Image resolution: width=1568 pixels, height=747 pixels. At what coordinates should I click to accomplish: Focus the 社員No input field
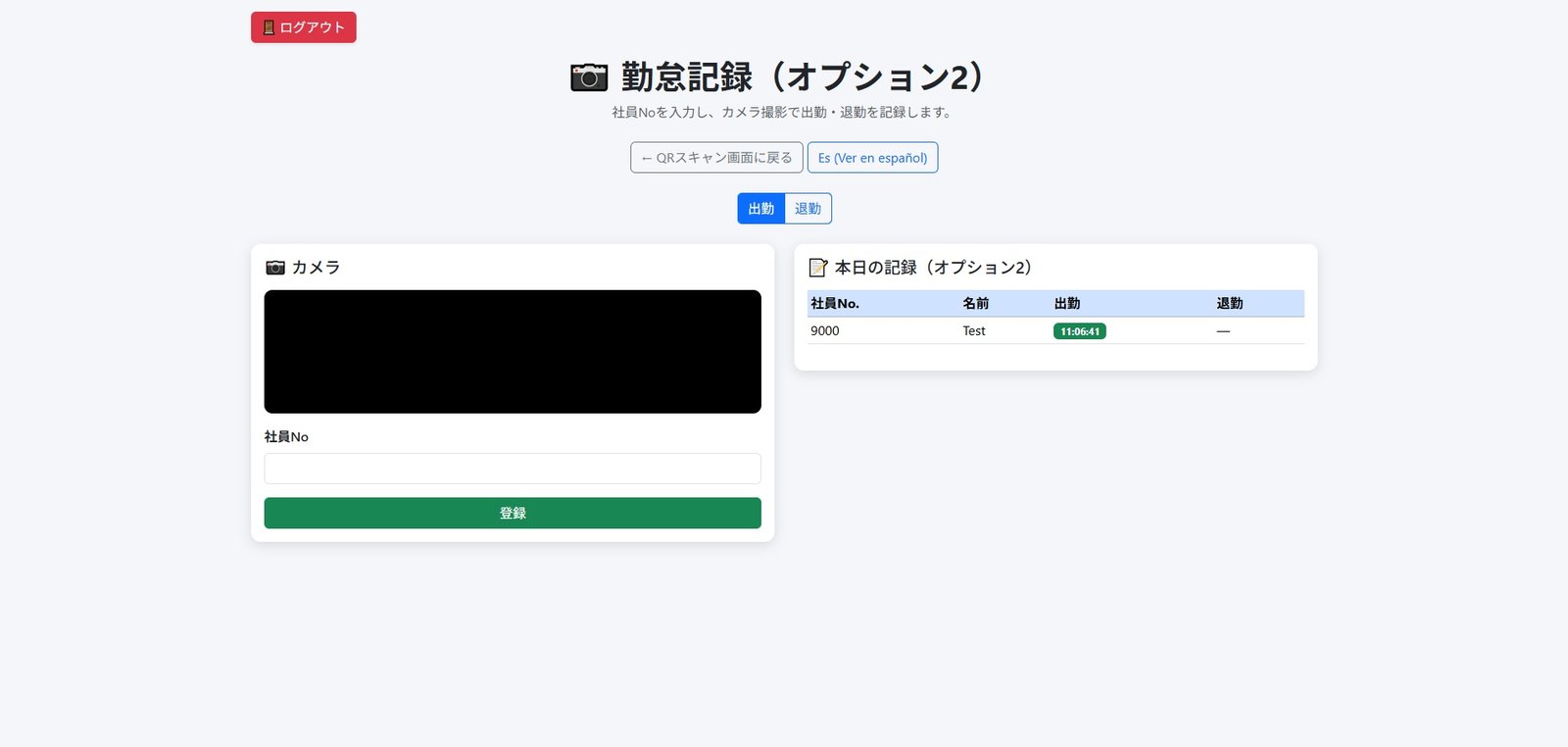point(513,469)
